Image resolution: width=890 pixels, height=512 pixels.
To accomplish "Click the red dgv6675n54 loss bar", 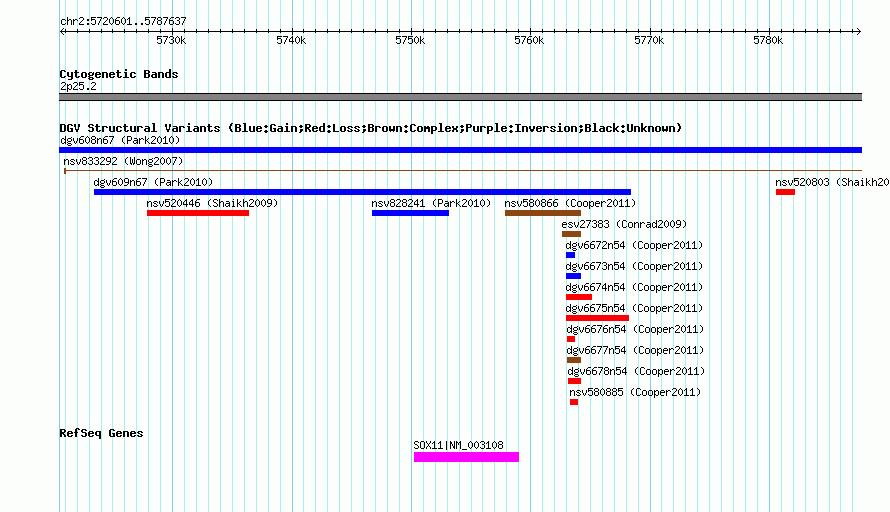I will click(x=597, y=318).
